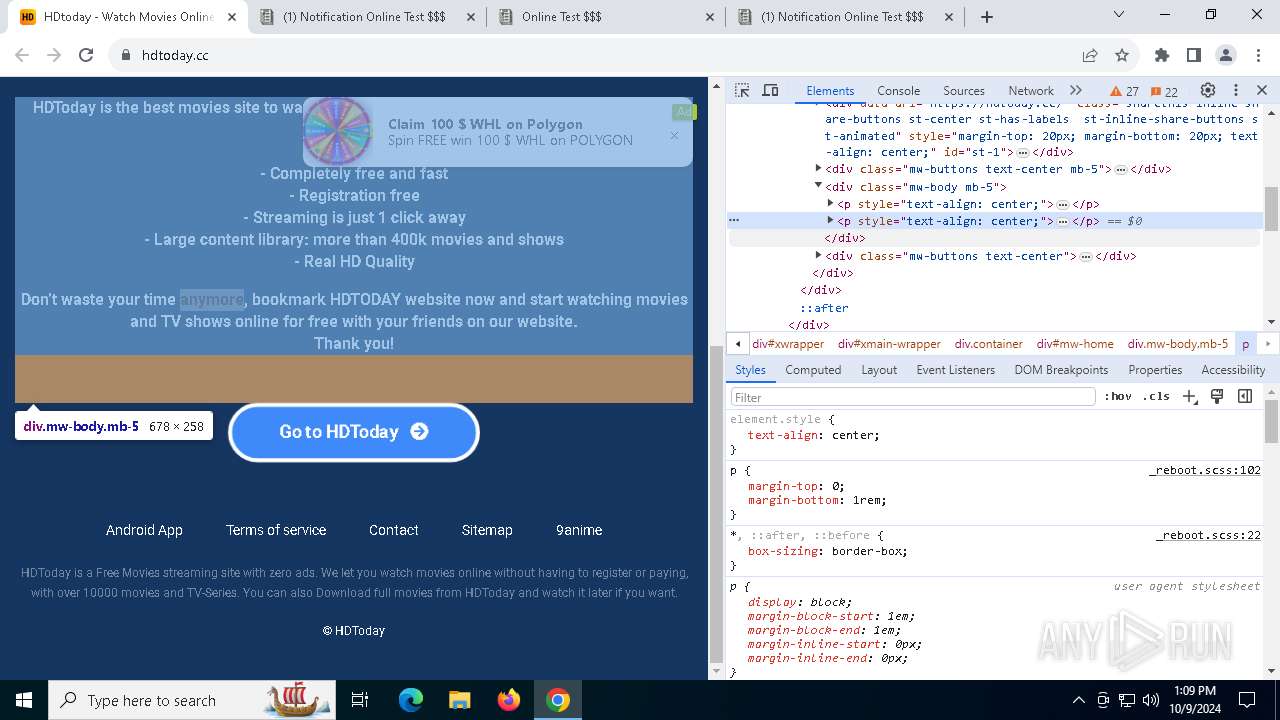Screen dimensions: 1280x720
Task: Select div#xwrapper breadcrumb
Action: coord(788,343)
